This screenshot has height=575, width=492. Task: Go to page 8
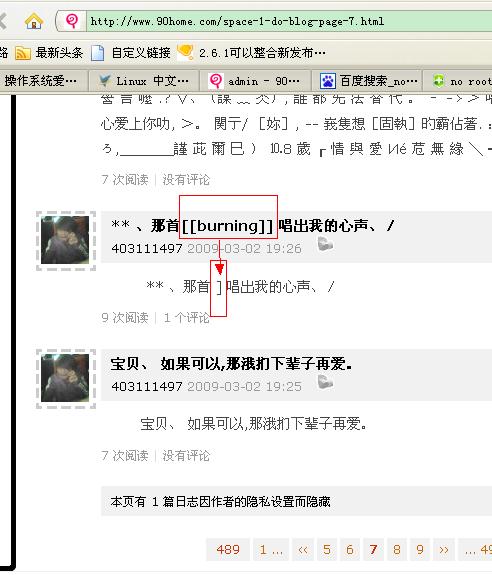click(x=397, y=549)
